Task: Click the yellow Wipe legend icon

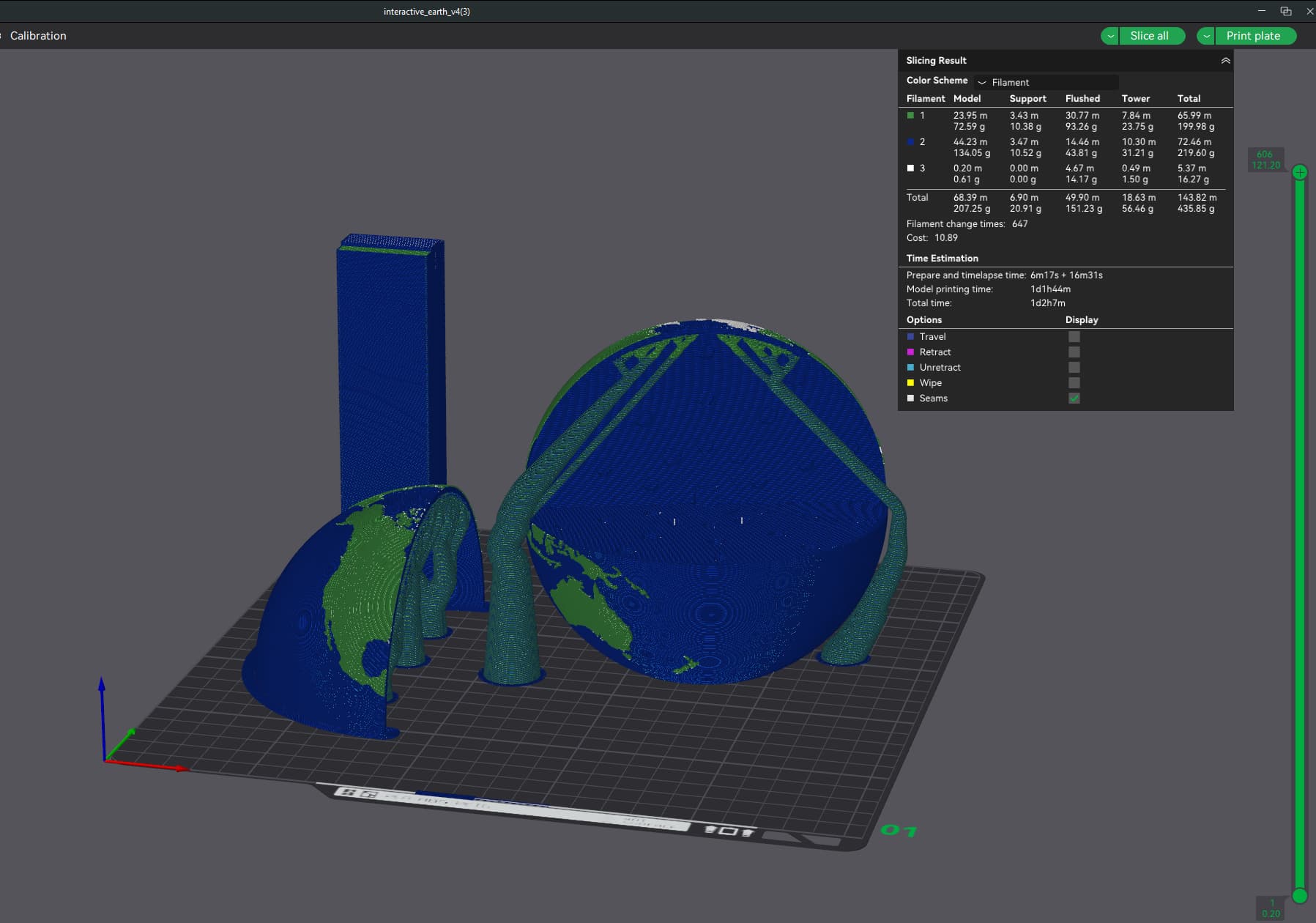Action: point(910,383)
